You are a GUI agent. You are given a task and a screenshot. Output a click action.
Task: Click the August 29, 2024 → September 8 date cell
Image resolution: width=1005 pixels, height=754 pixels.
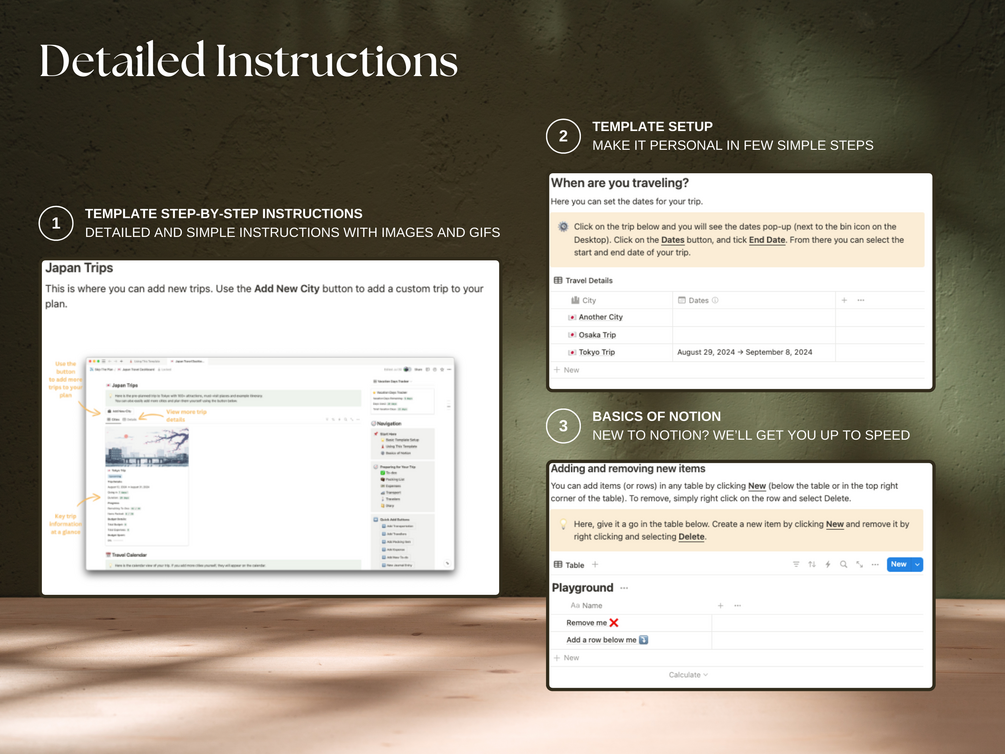754,352
